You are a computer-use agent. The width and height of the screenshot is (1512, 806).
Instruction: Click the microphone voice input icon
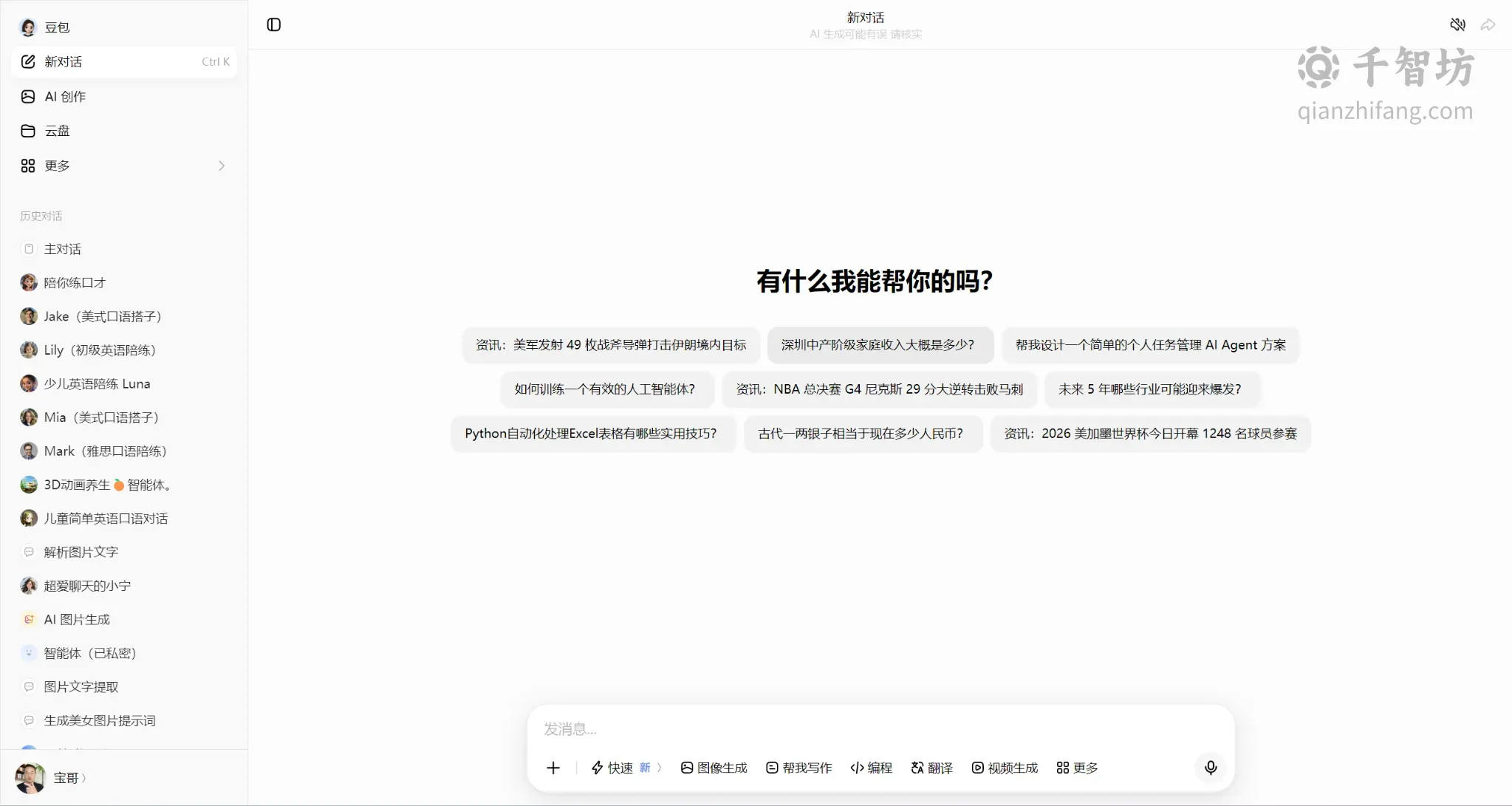(x=1211, y=768)
